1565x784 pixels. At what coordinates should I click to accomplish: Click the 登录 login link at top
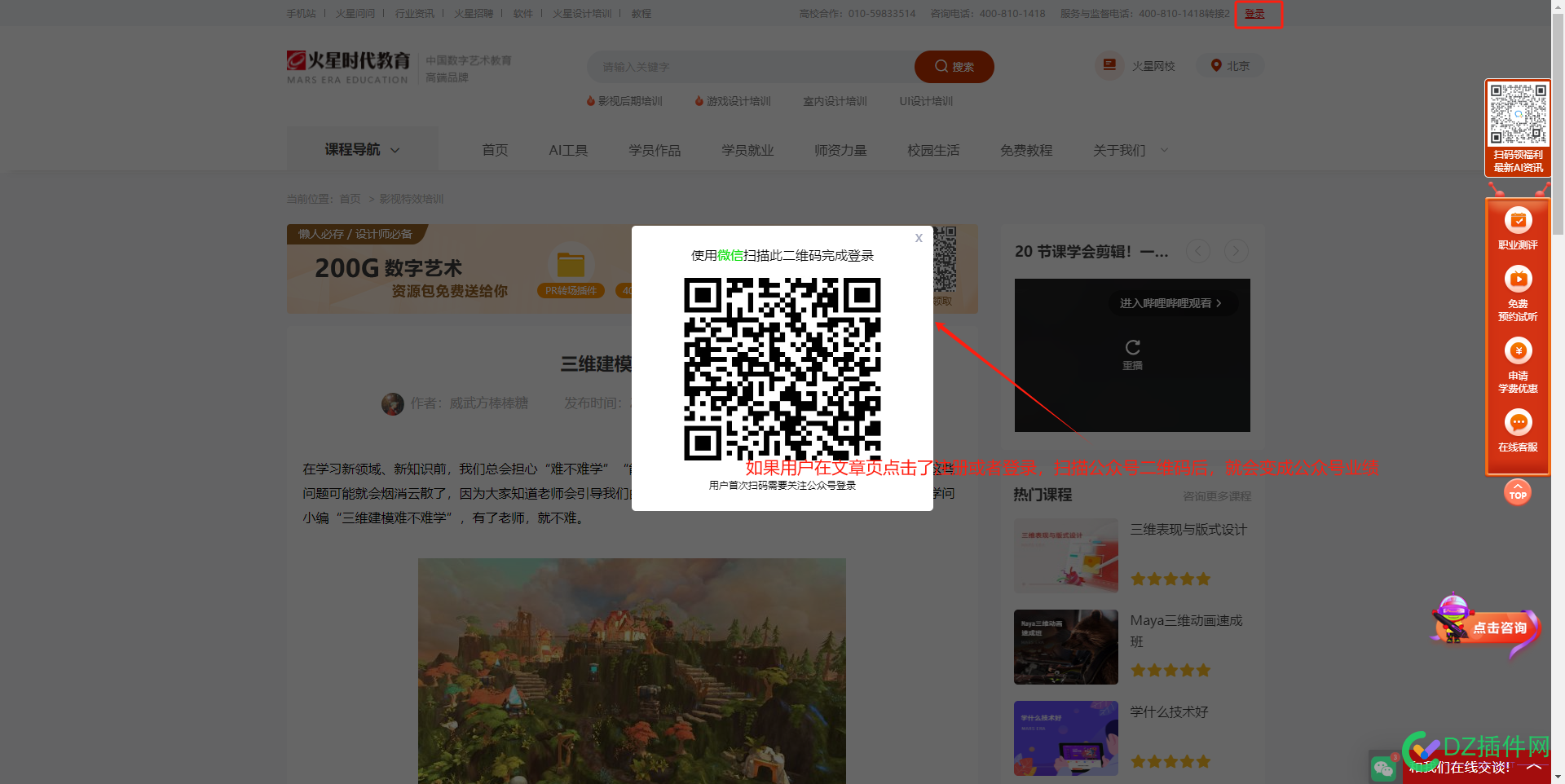pyautogui.click(x=1254, y=14)
